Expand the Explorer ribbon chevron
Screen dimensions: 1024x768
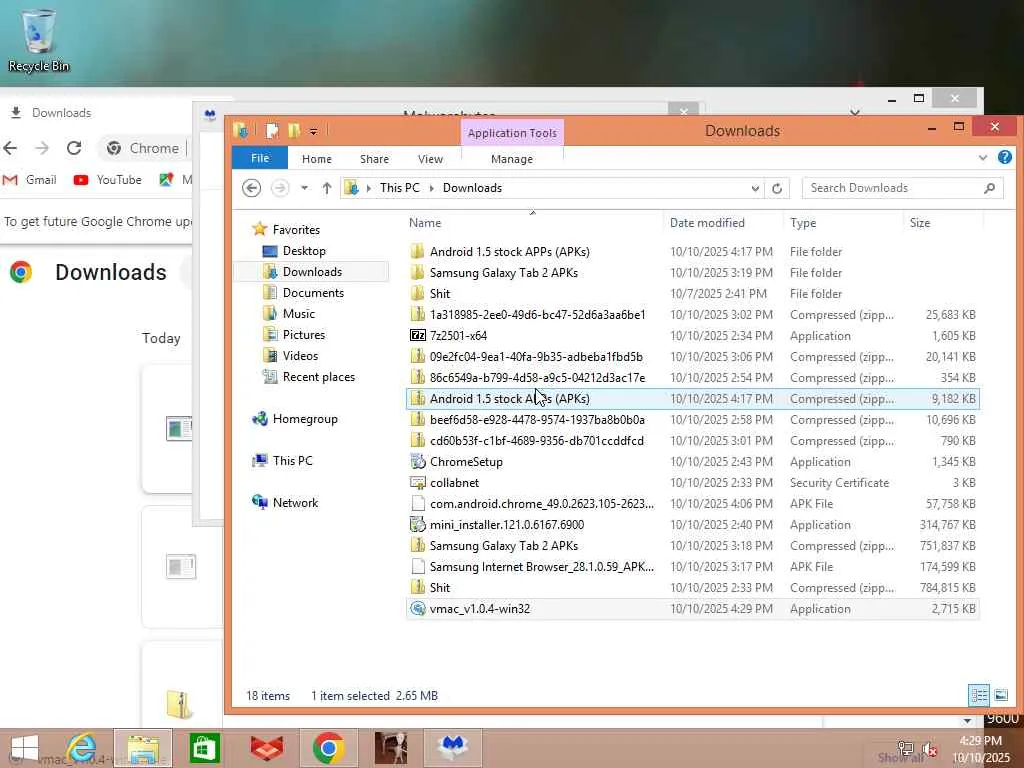click(983, 157)
